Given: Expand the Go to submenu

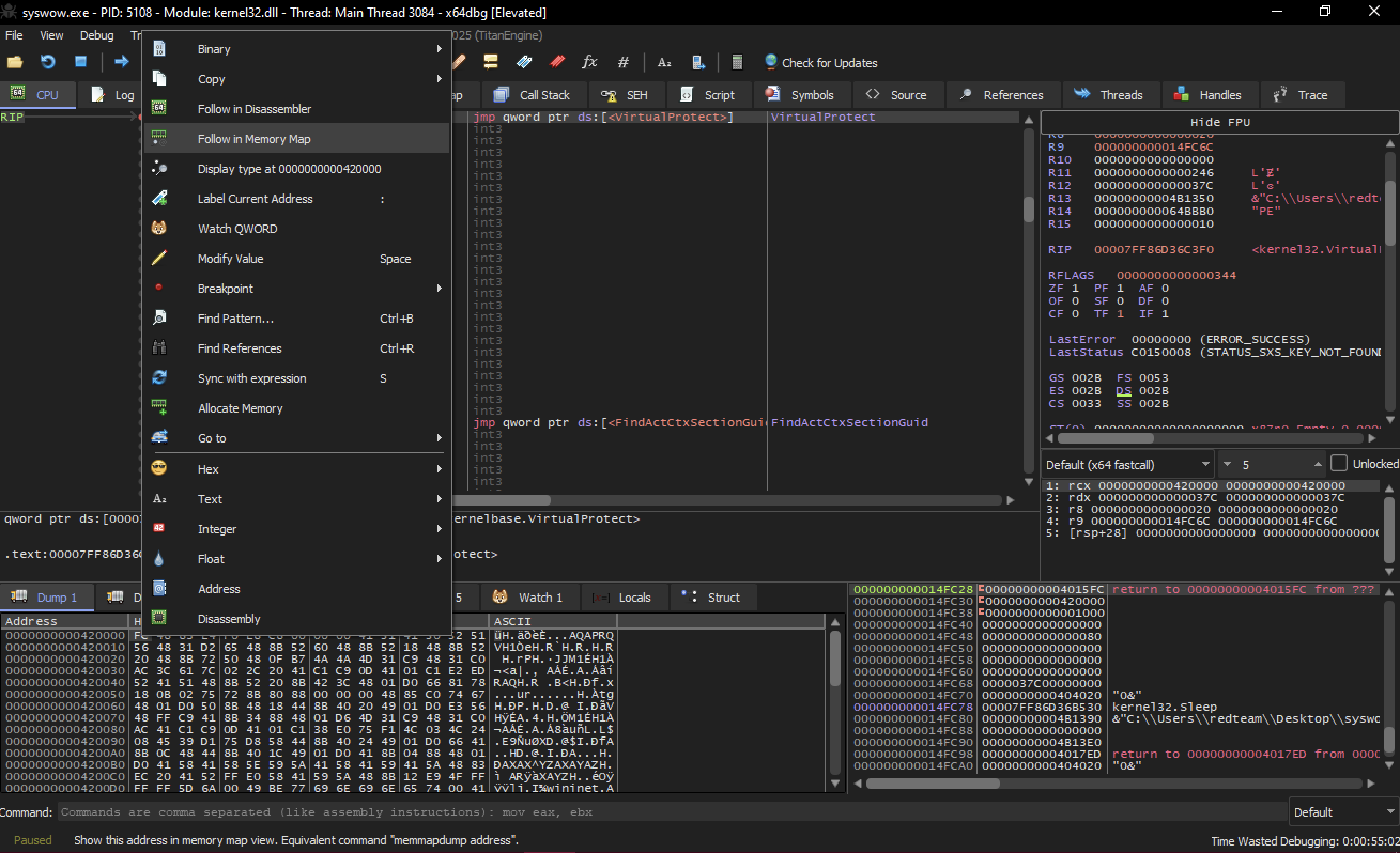Looking at the screenshot, I should point(296,438).
